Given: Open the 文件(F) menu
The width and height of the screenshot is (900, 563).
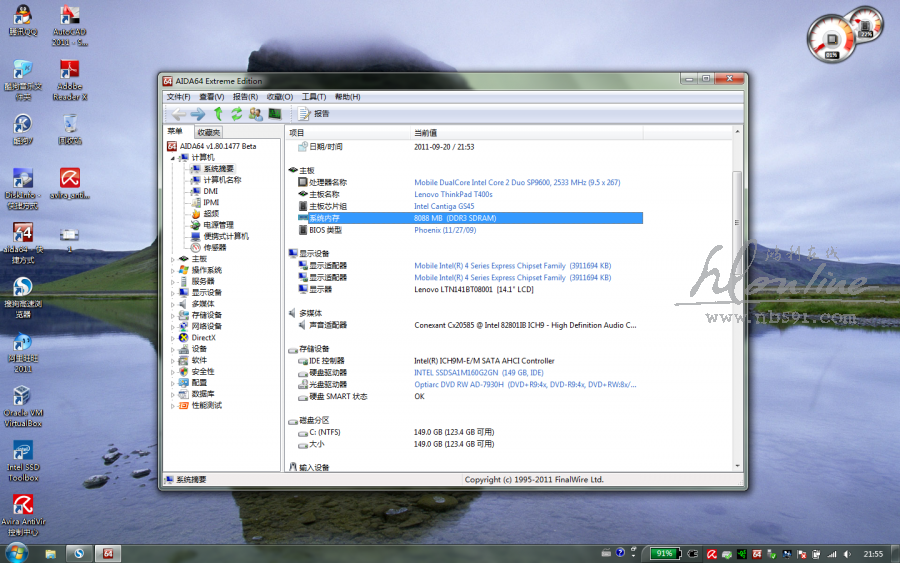Looking at the screenshot, I should (x=178, y=97).
